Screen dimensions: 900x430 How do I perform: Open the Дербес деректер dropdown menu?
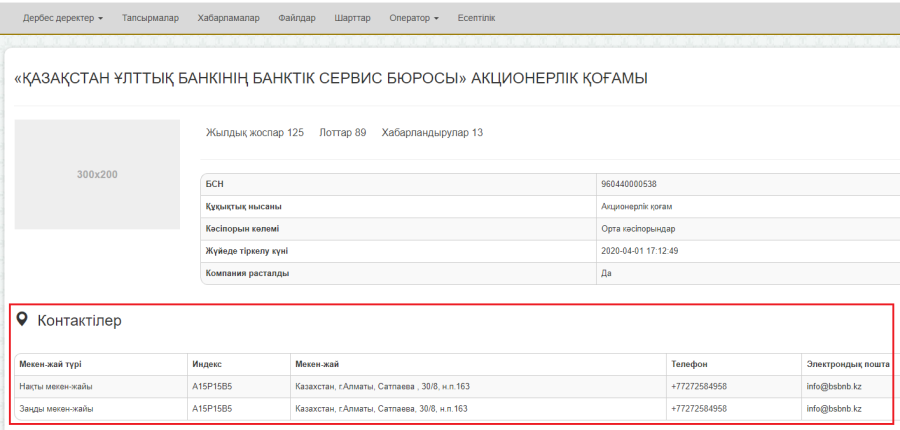[62, 18]
